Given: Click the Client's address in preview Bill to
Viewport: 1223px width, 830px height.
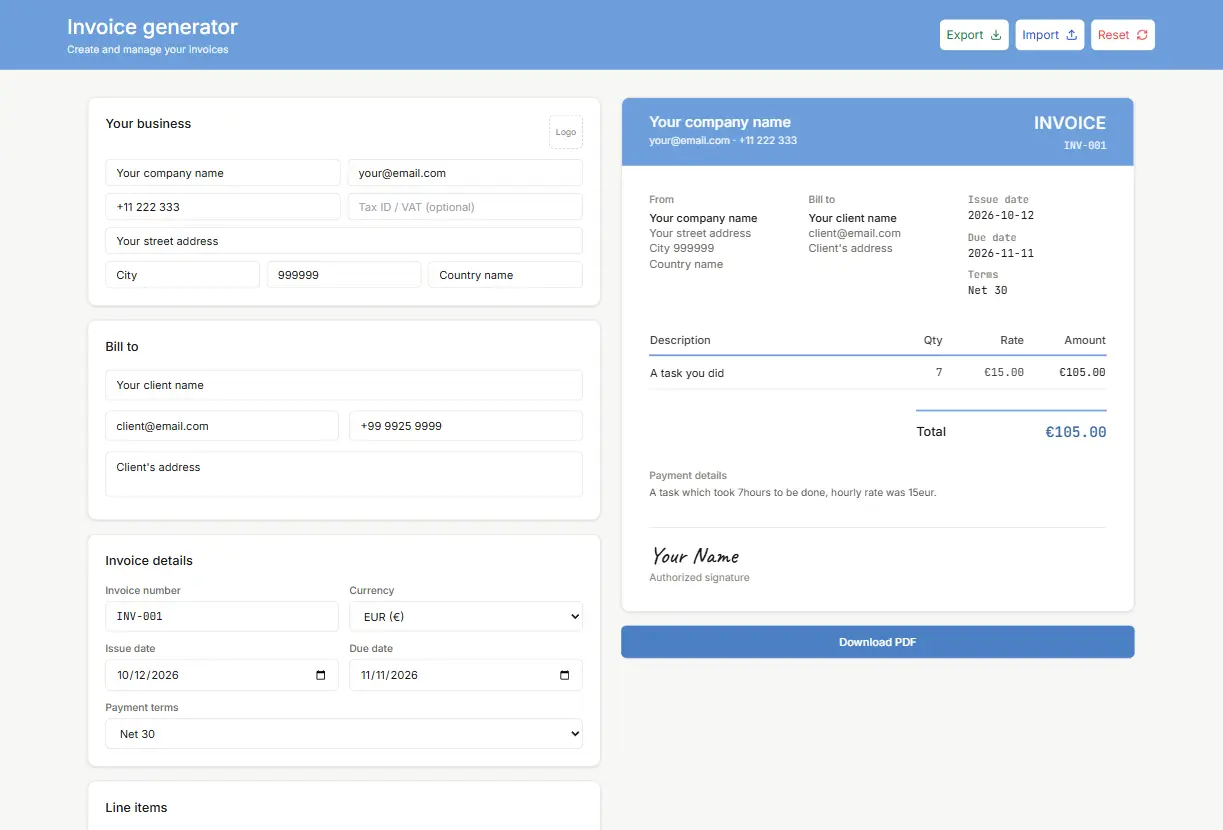Looking at the screenshot, I should click(x=851, y=248).
